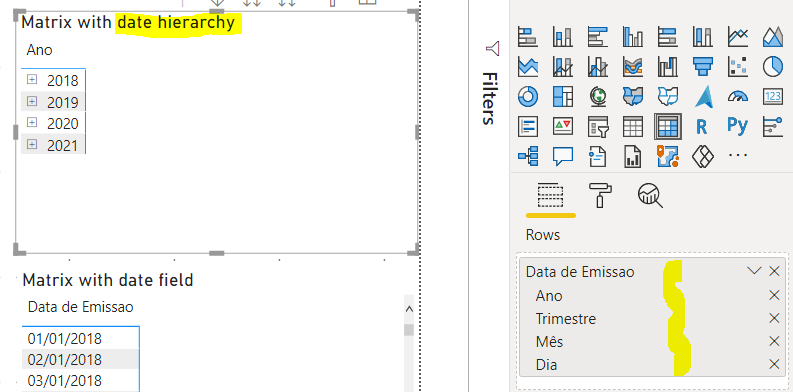Image resolution: width=793 pixels, height=392 pixels.
Task: Select the decomposition tree visual
Action: click(527, 156)
